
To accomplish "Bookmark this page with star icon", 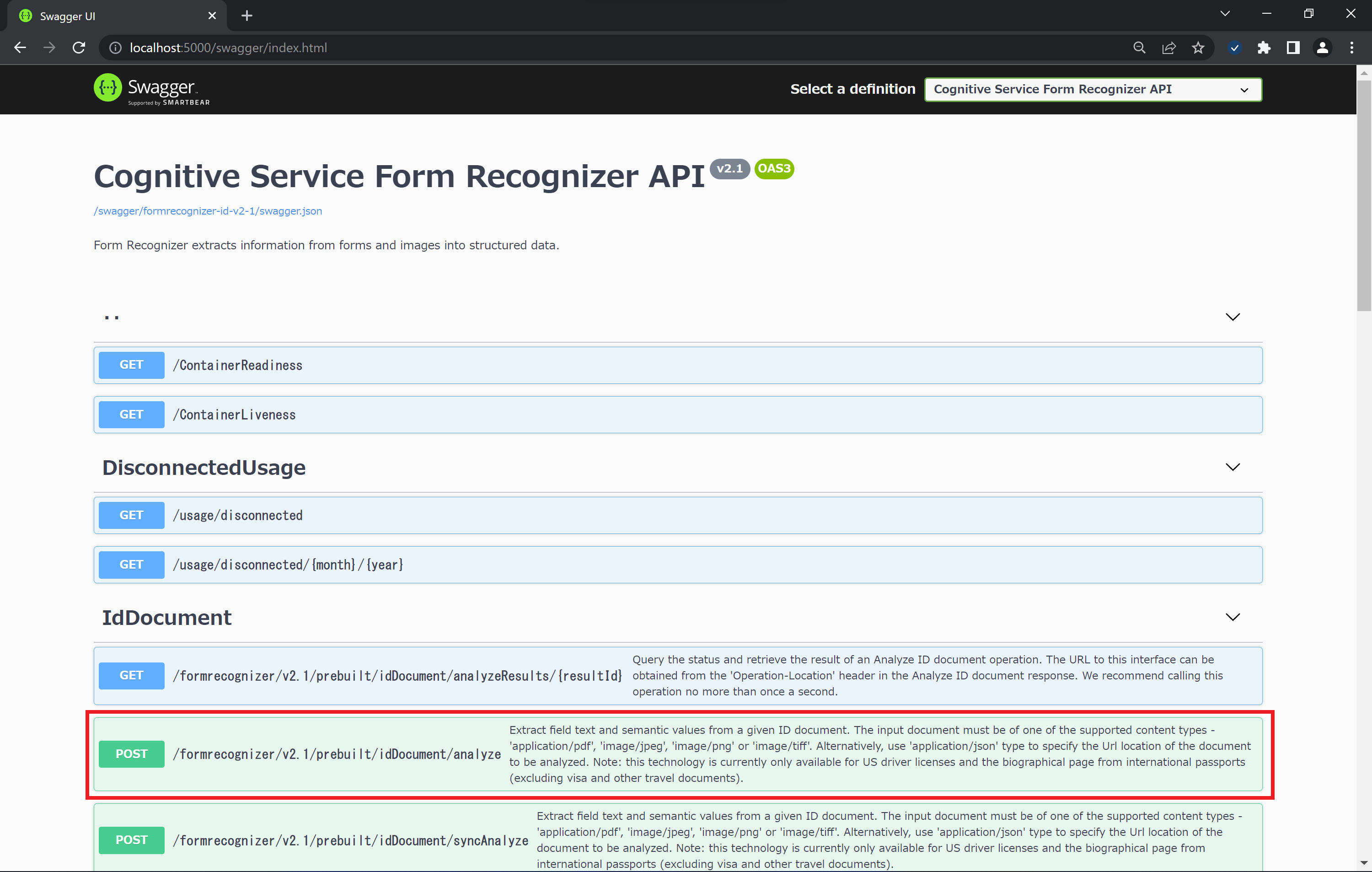I will [x=1198, y=48].
